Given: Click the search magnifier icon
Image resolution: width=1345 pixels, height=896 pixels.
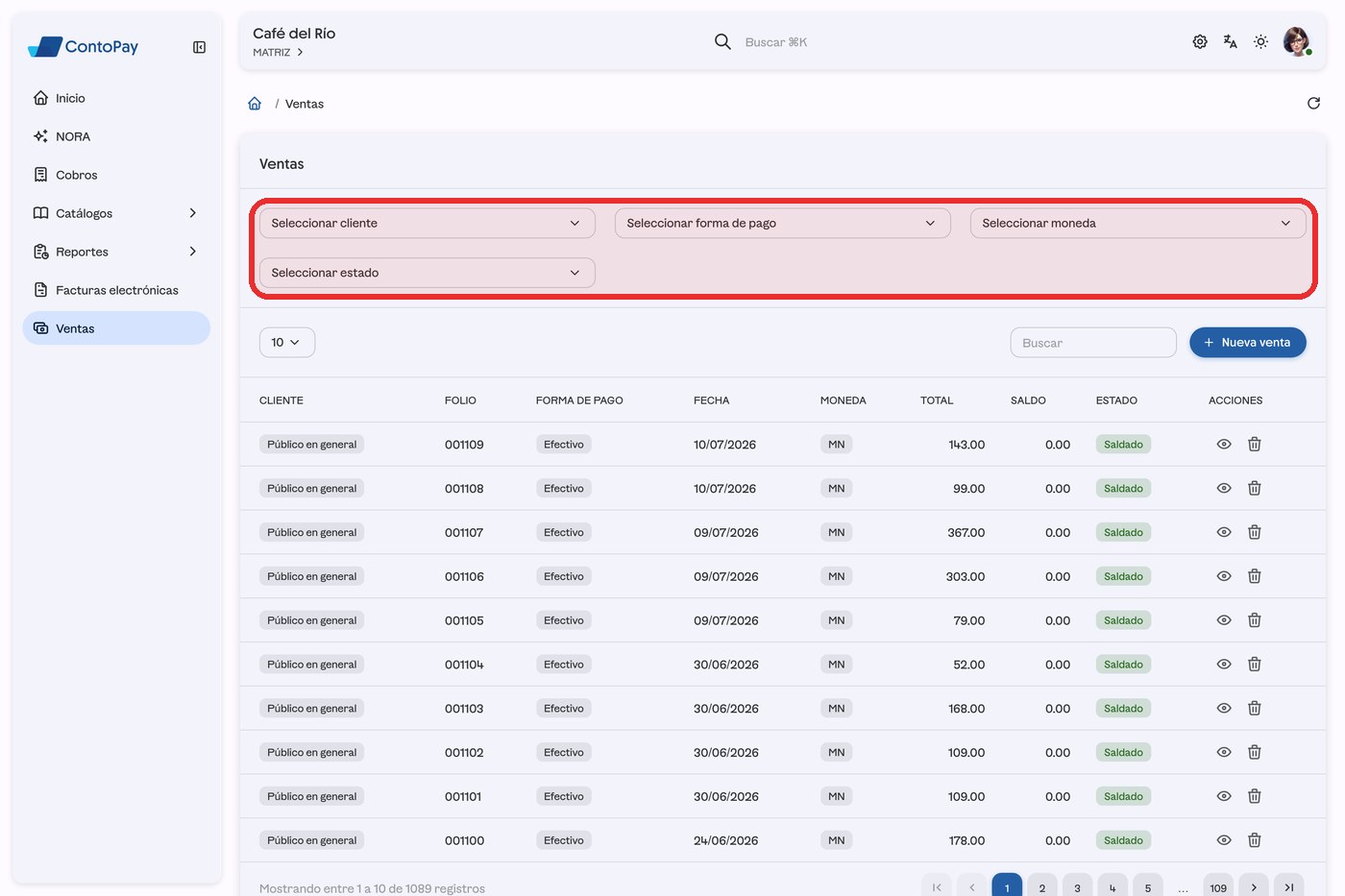Looking at the screenshot, I should 722,41.
